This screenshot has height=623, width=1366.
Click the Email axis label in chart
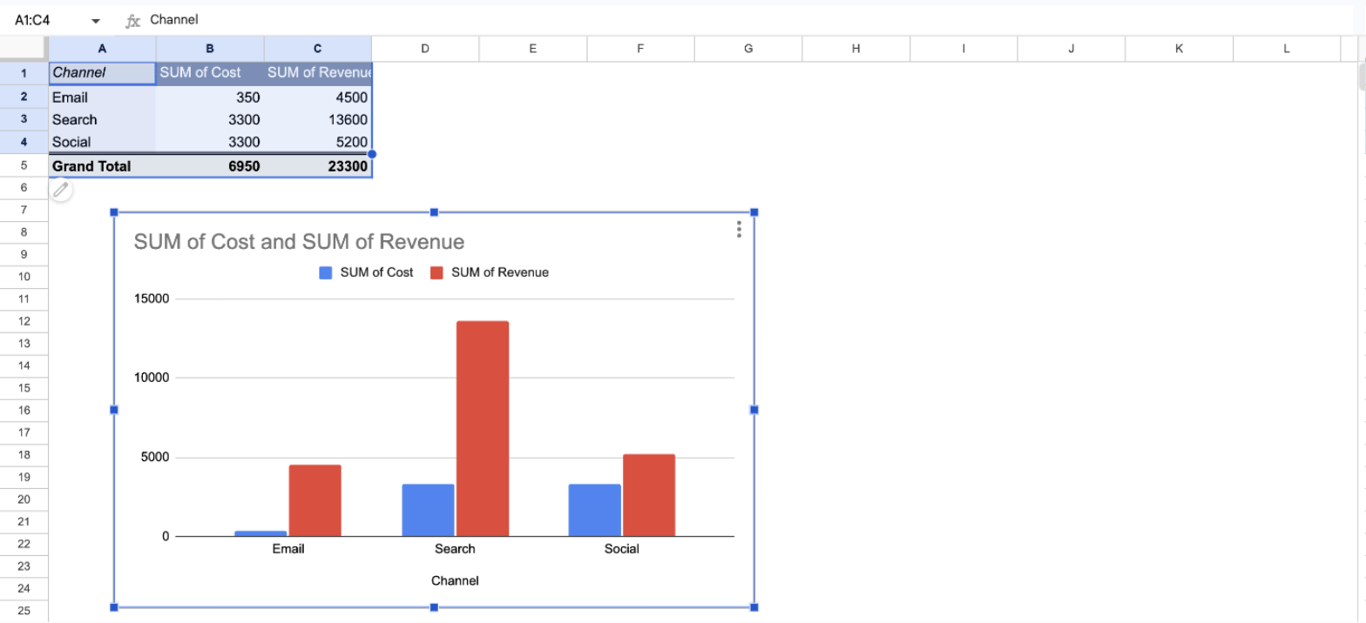pos(288,549)
